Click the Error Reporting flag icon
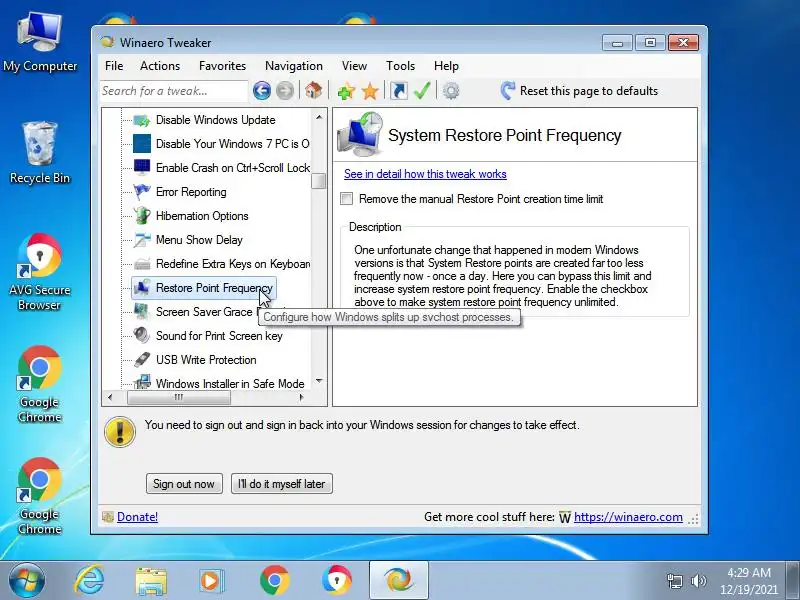Viewport: 800px width, 600px height. pos(142,192)
